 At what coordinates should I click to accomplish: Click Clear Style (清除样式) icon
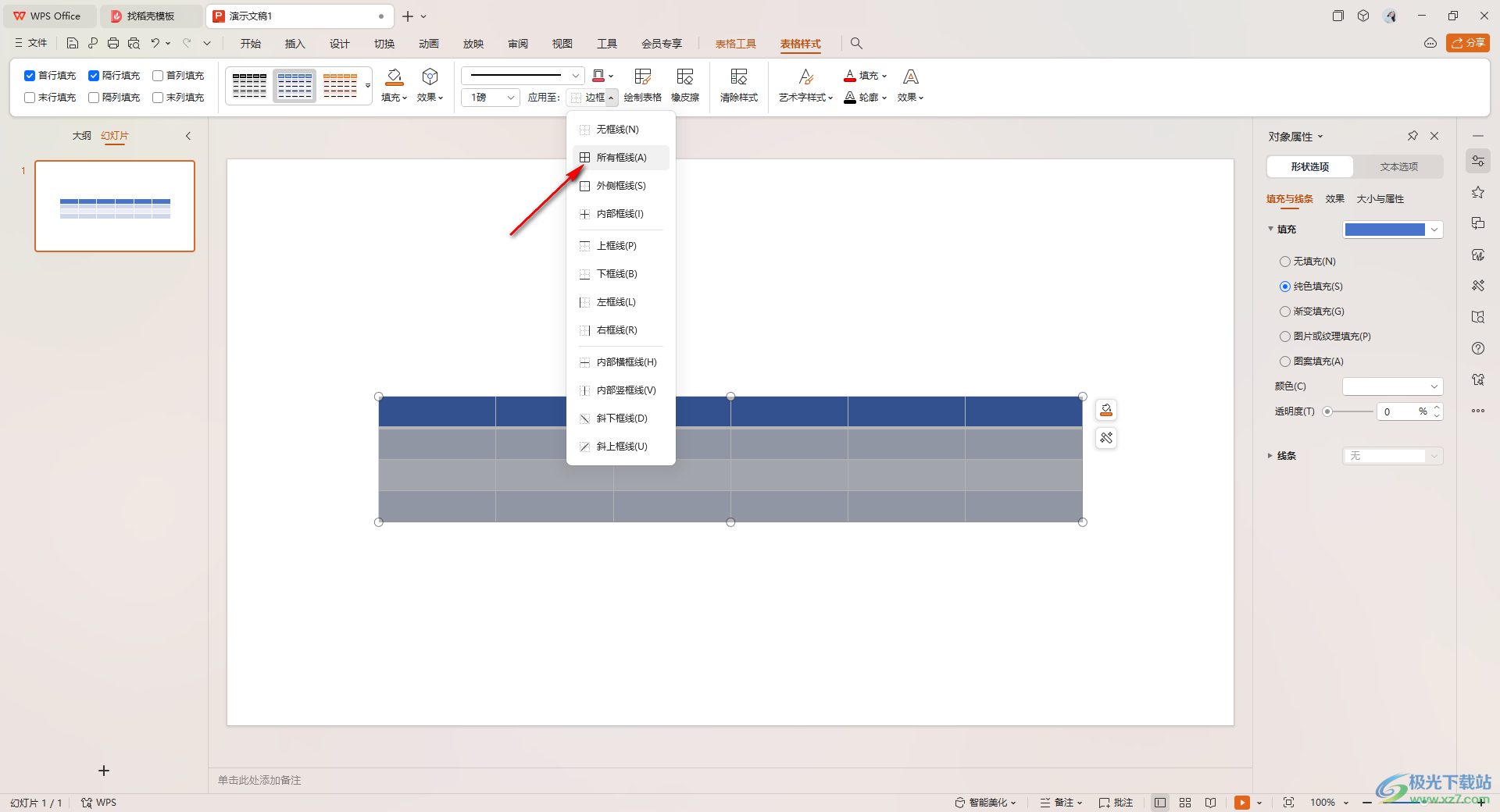739,86
